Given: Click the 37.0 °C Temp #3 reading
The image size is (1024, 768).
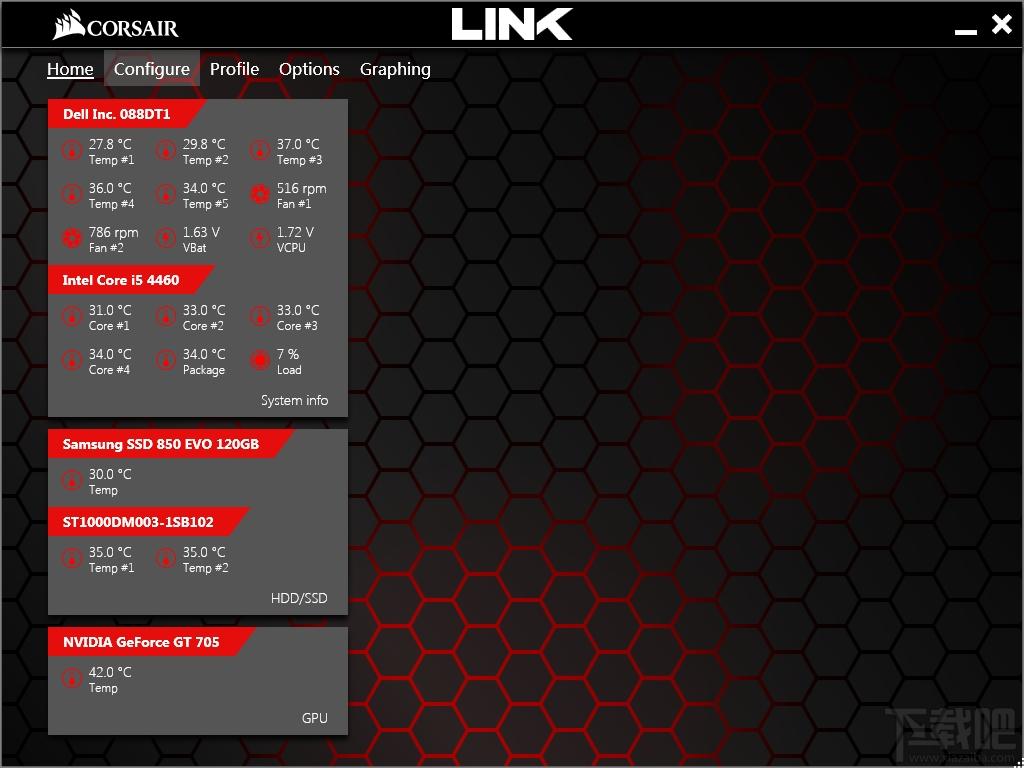Looking at the screenshot, I should (x=298, y=144).
